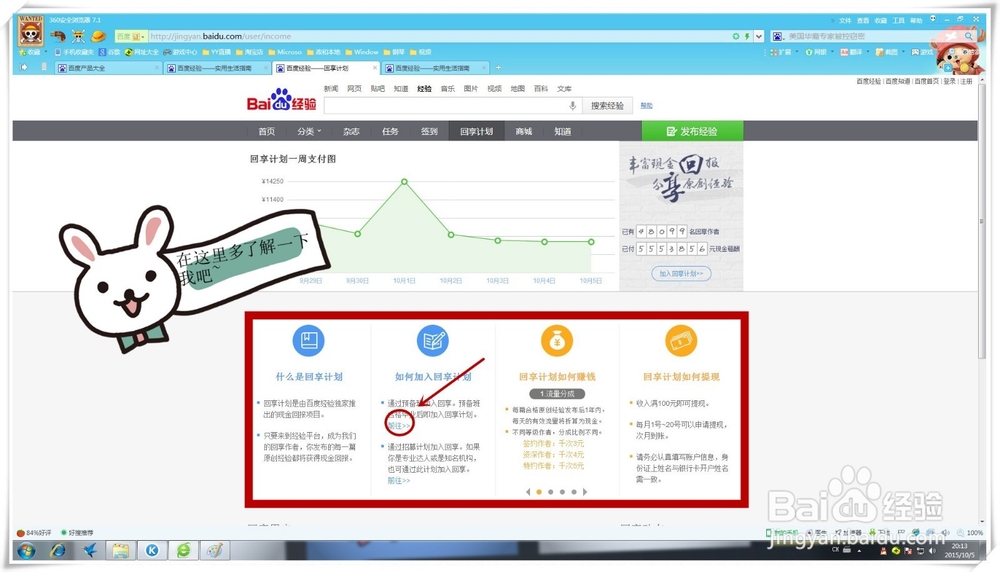
Task: Click the pistol-shaped browser skin icon
Action: [x=58, y=36]
